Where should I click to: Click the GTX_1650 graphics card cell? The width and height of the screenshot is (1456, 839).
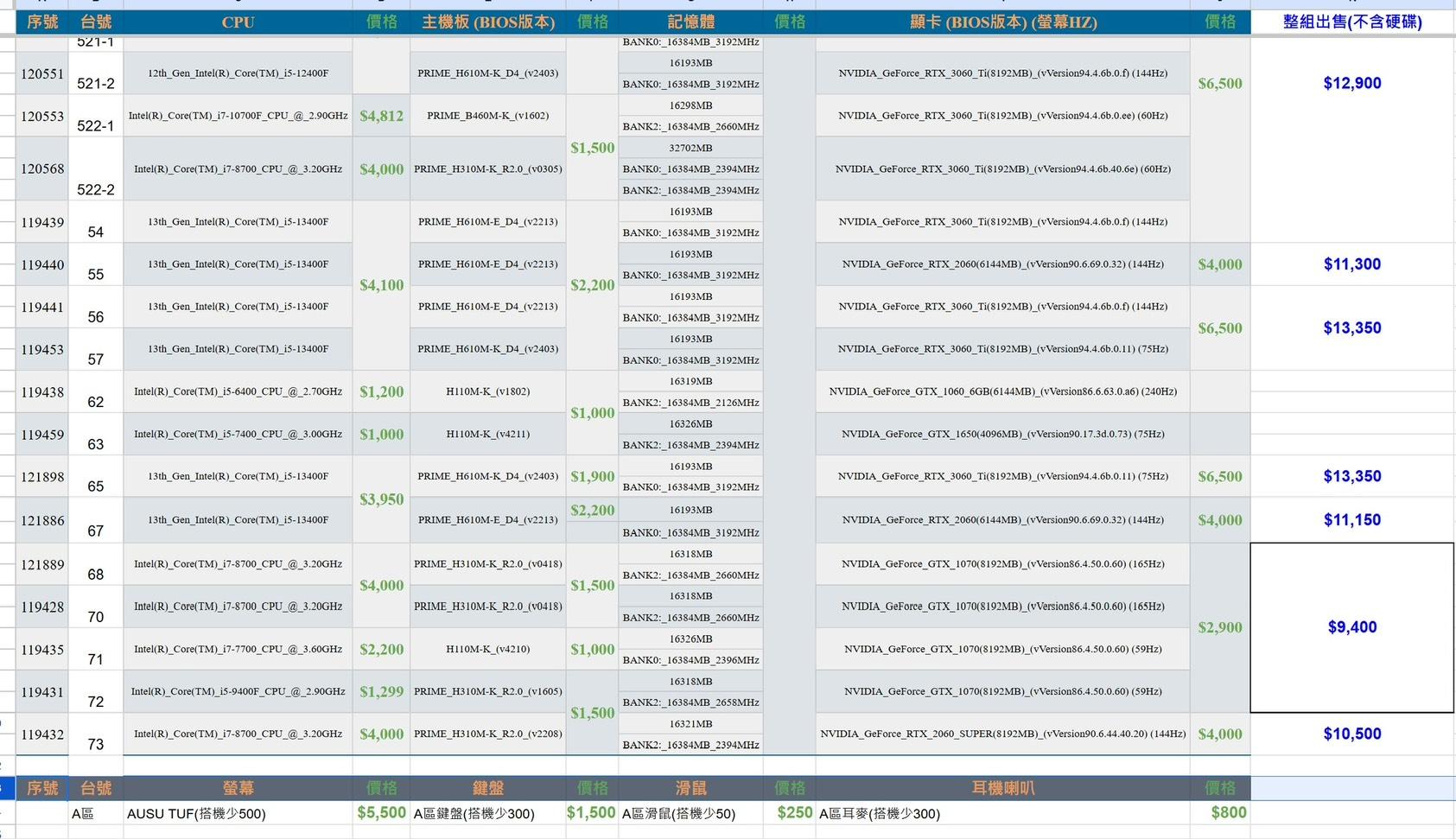click(1002, 434)
